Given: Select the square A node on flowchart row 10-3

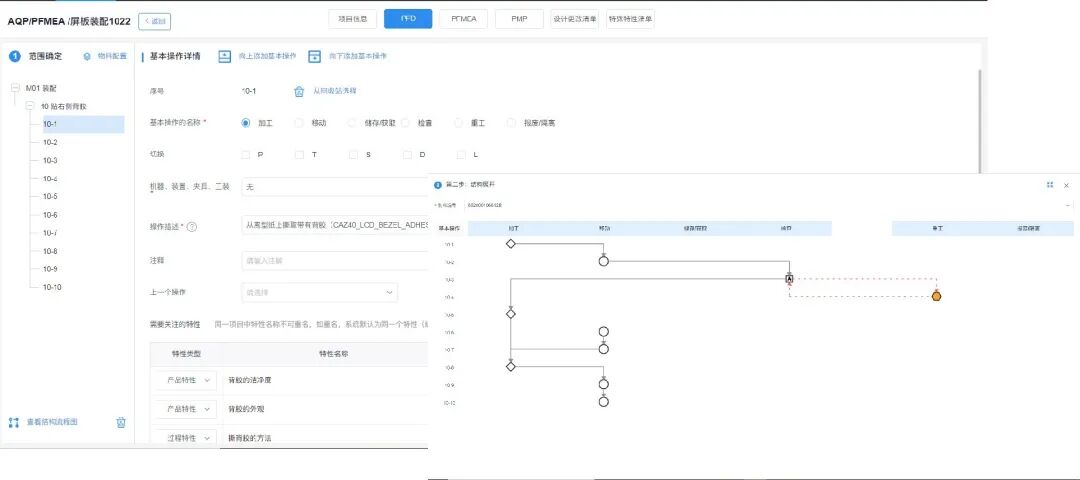Looking at the screenshot, I should 789,279.
